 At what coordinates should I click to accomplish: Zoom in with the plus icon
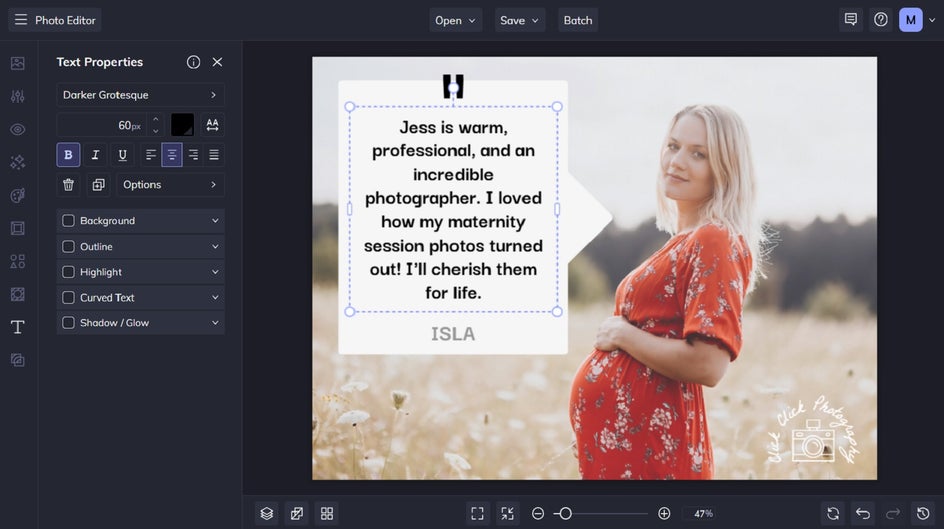(664, 513)
